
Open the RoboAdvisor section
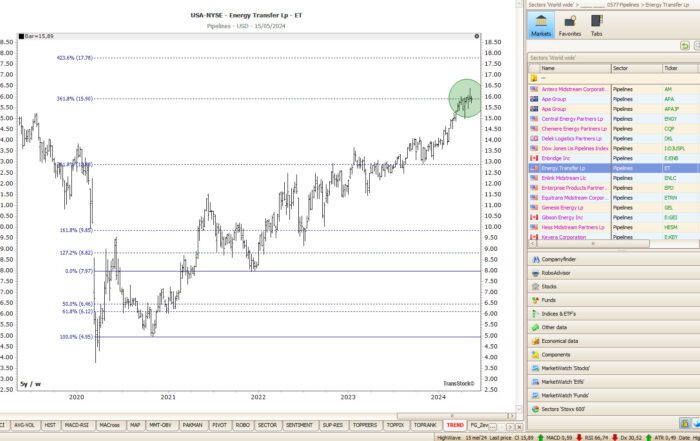tap(560, 272)
